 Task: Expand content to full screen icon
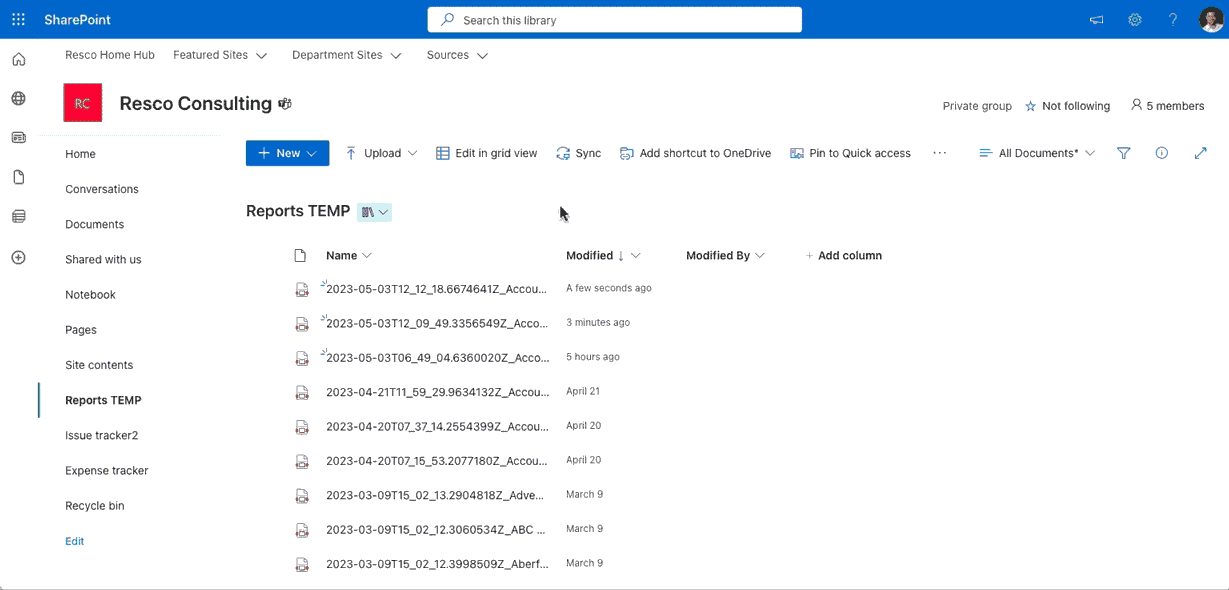tap(1201, 153)
